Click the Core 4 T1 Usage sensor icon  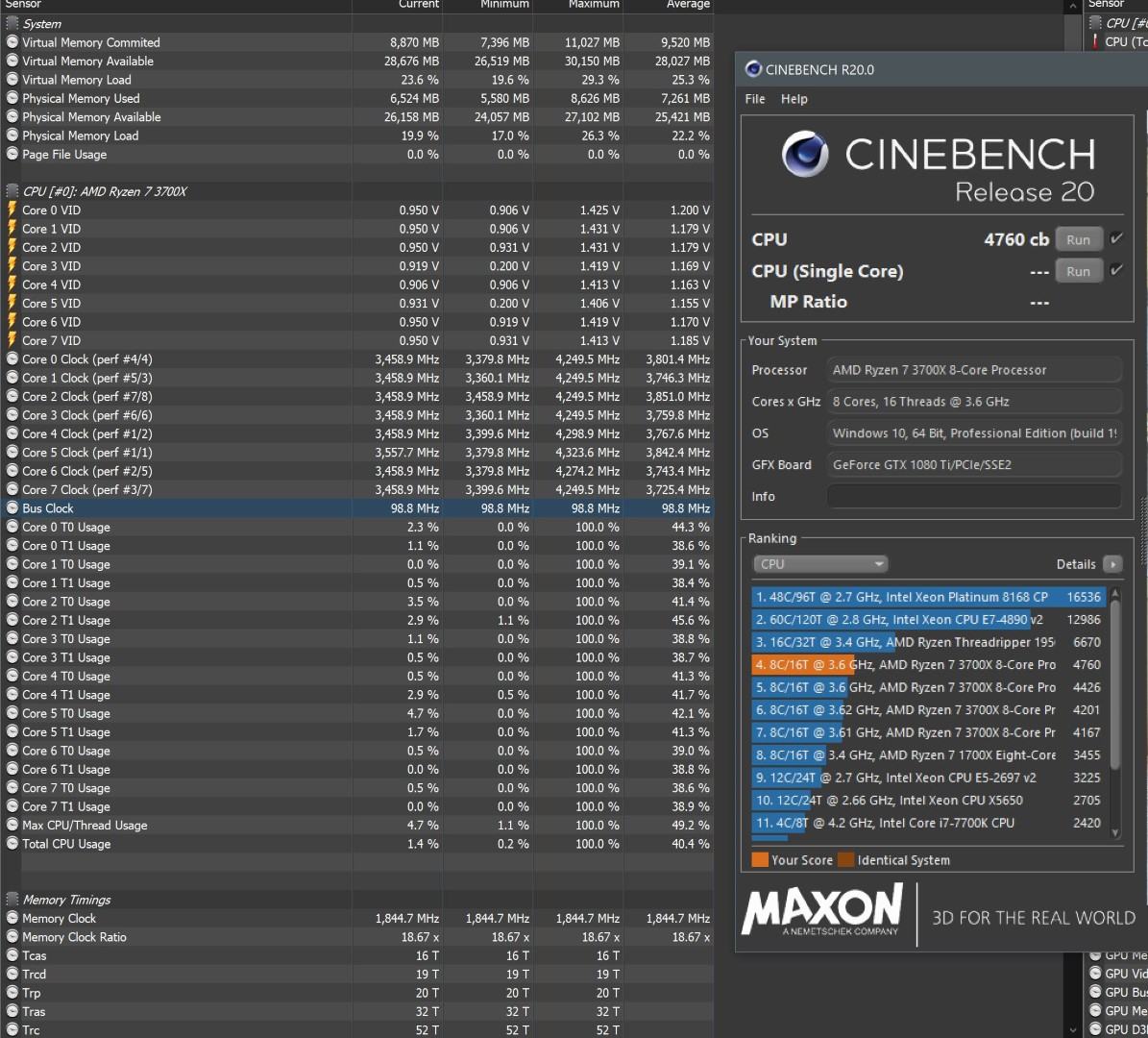(12, 695)
